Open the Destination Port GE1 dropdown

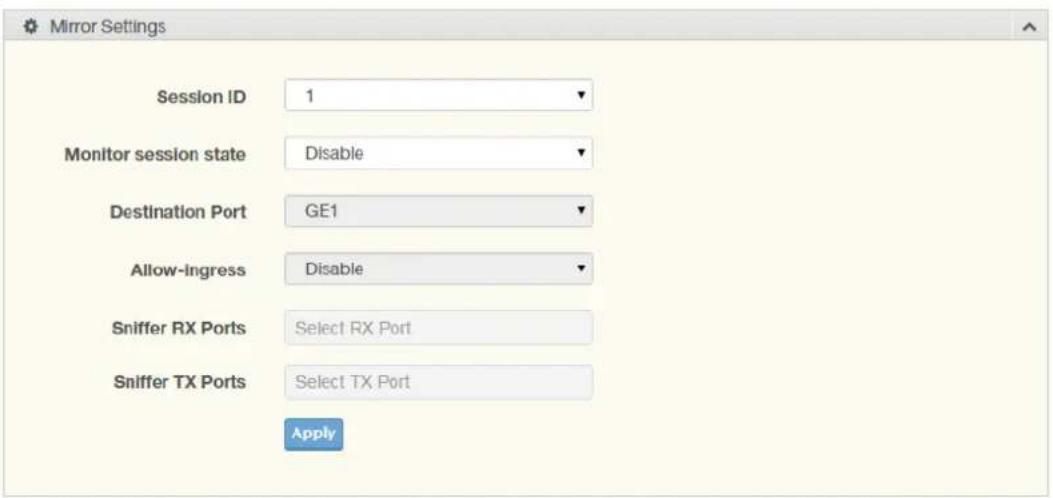click(x=439, y=211)
